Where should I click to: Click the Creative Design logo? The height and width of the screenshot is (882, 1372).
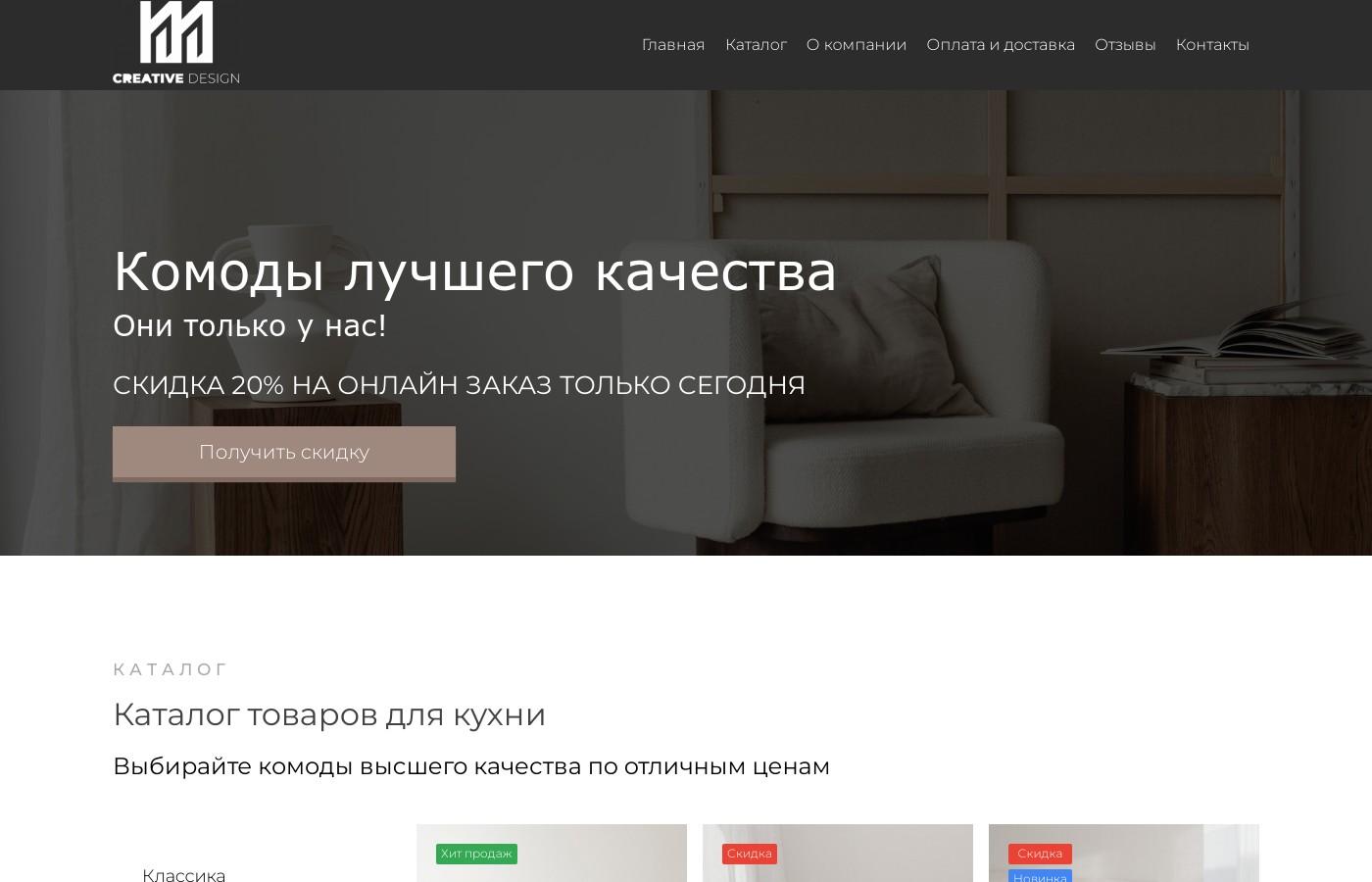(x=176, y=43)
